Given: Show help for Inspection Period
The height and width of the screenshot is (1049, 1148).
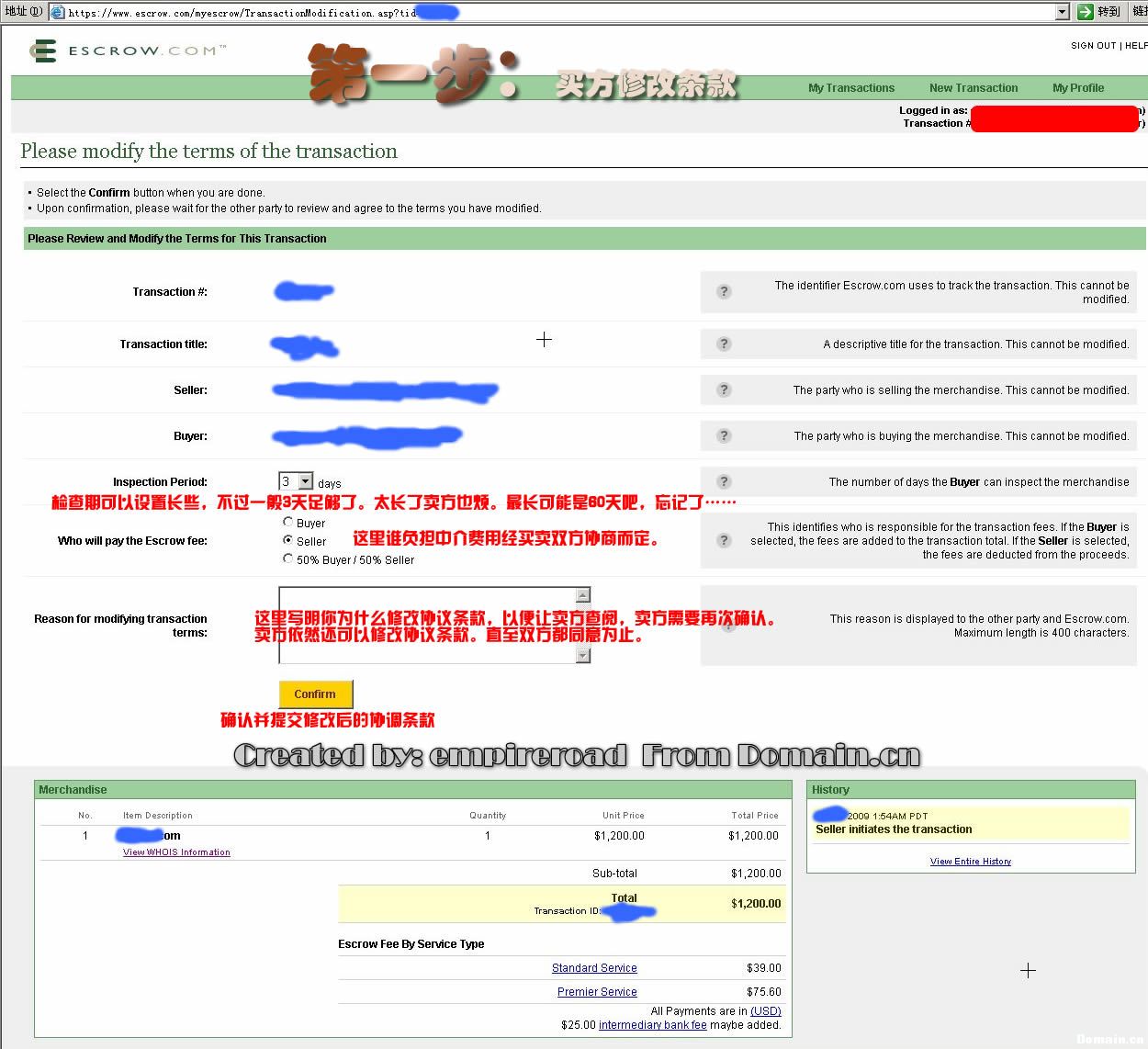Looking at the screenshot, I should [724, 482].
